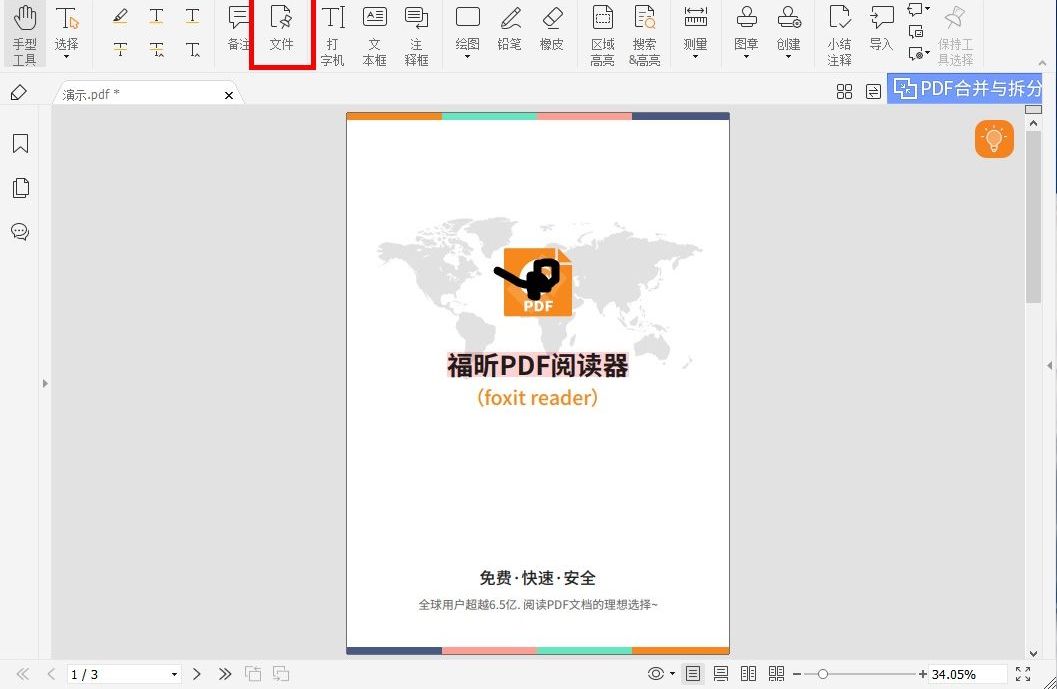The height and width of the screenshot is (689, 1057).
Task: Enable 区域高亮 area highlight tool
Action: (x=602, y=33)
